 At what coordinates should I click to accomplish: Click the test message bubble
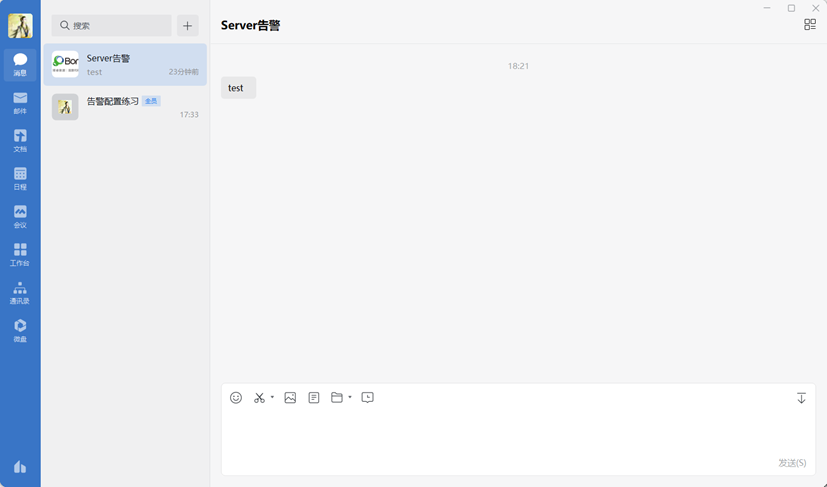pos(238,88)
